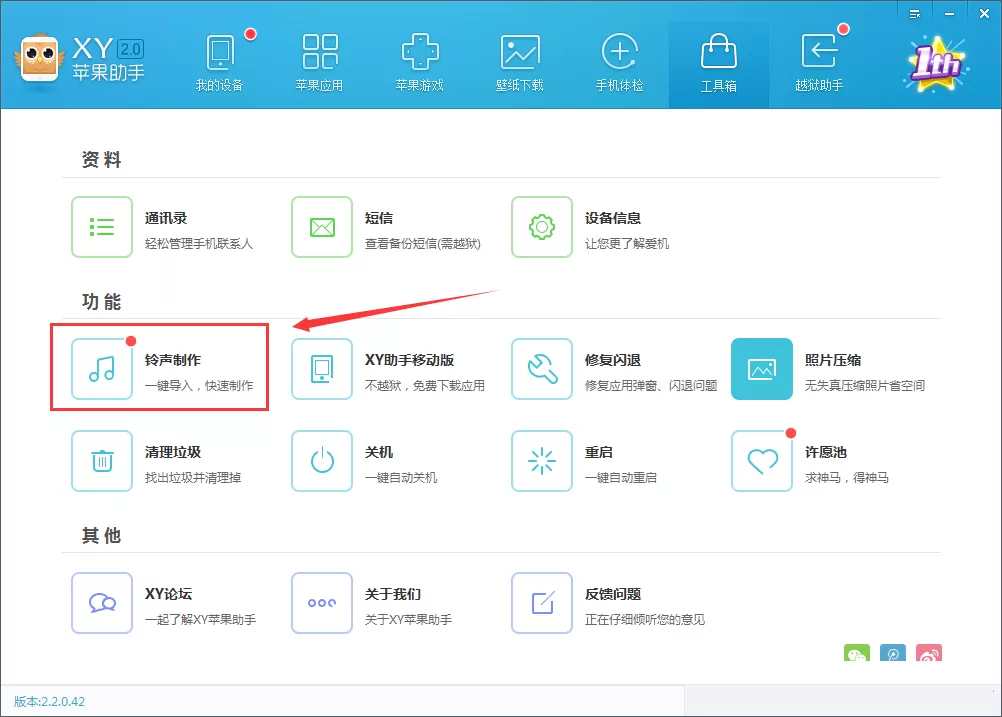Click the 照片压缩 title text

click(833, 360)
